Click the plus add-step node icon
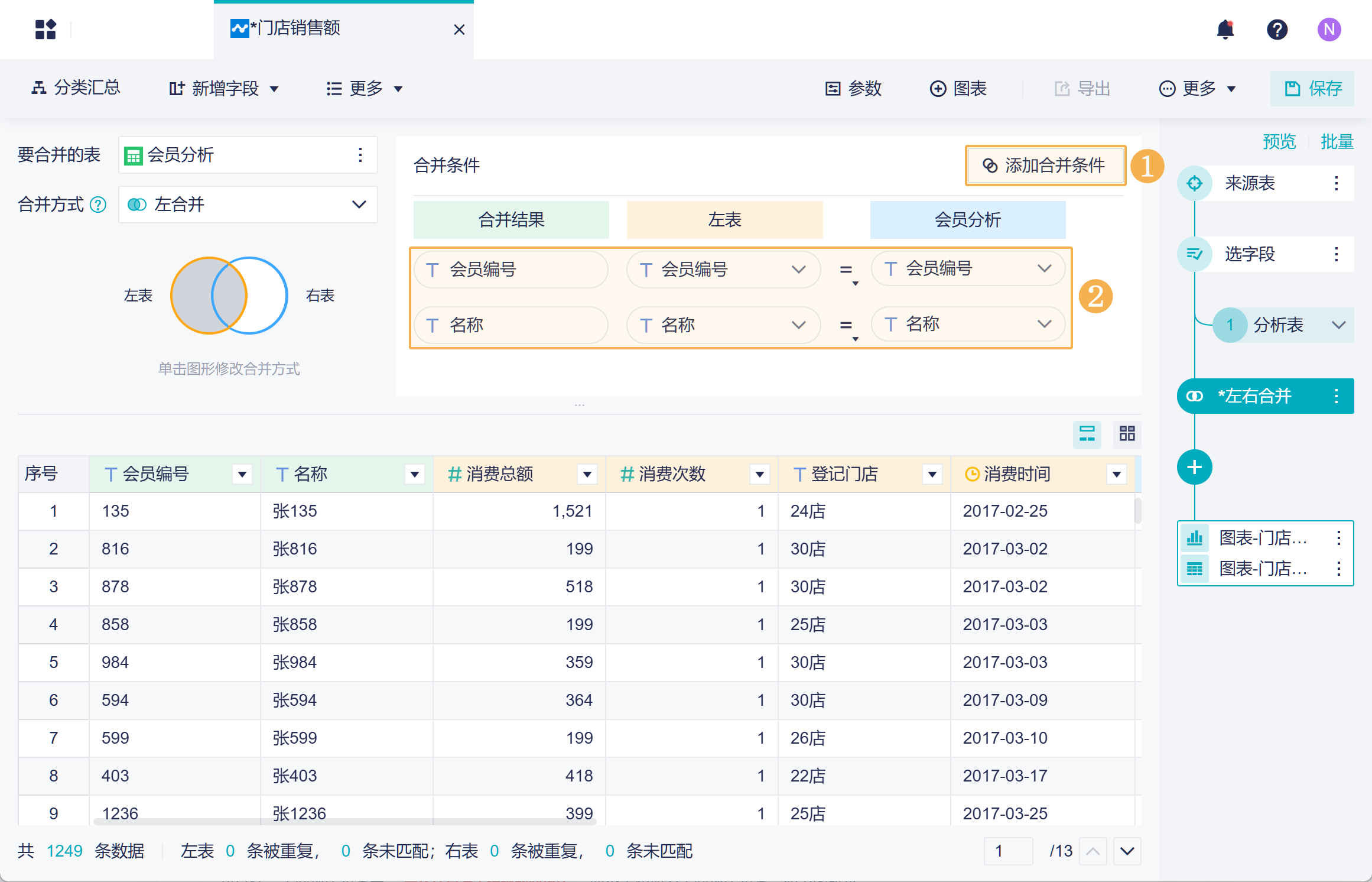Viewport: 1372px width, 882px height. (x=1194, y=467)
